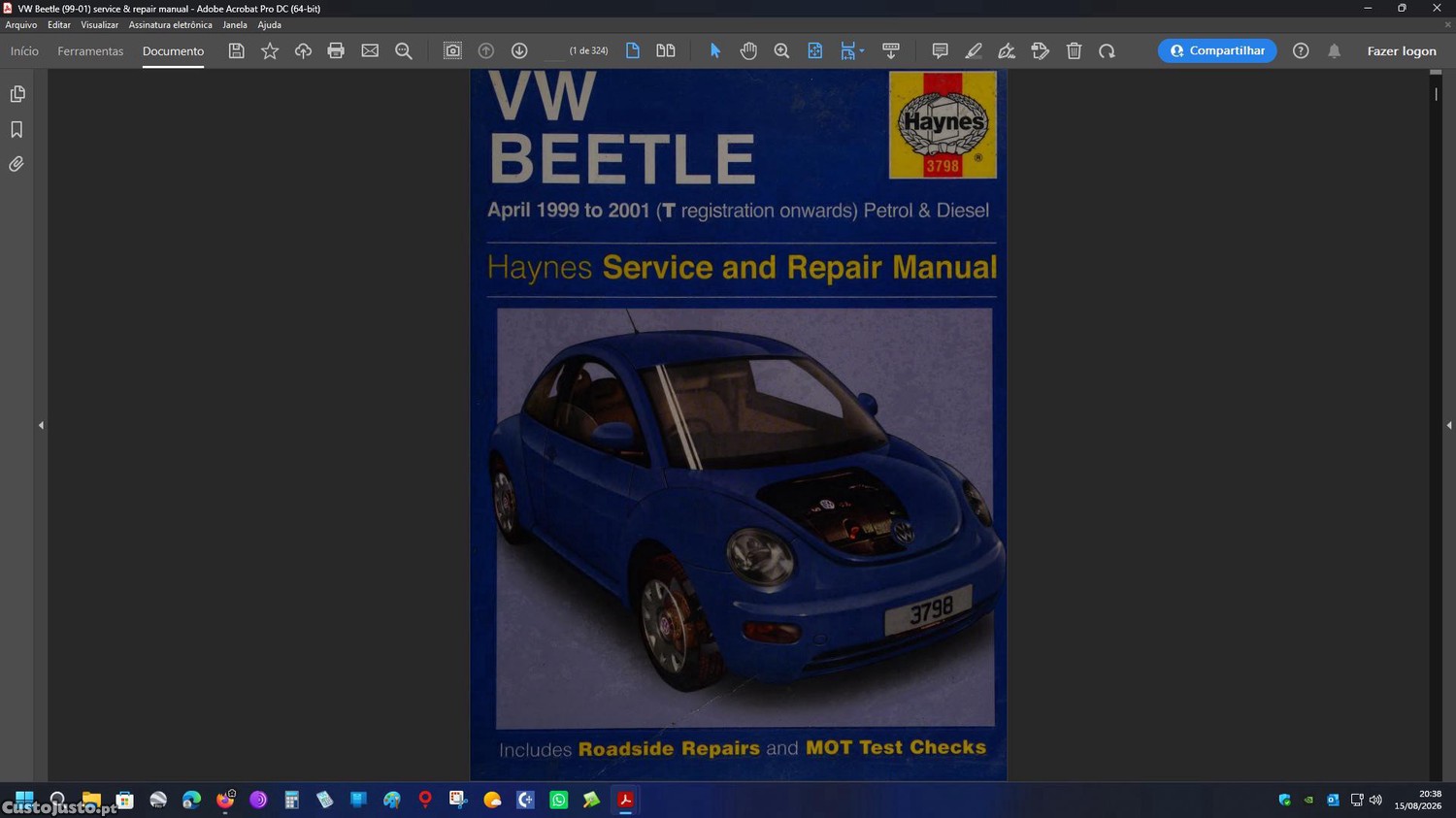The width and height of the screenshot is (1456, 818).
Task: Open the taskbar clock and date
Action: coord(1418,800)
